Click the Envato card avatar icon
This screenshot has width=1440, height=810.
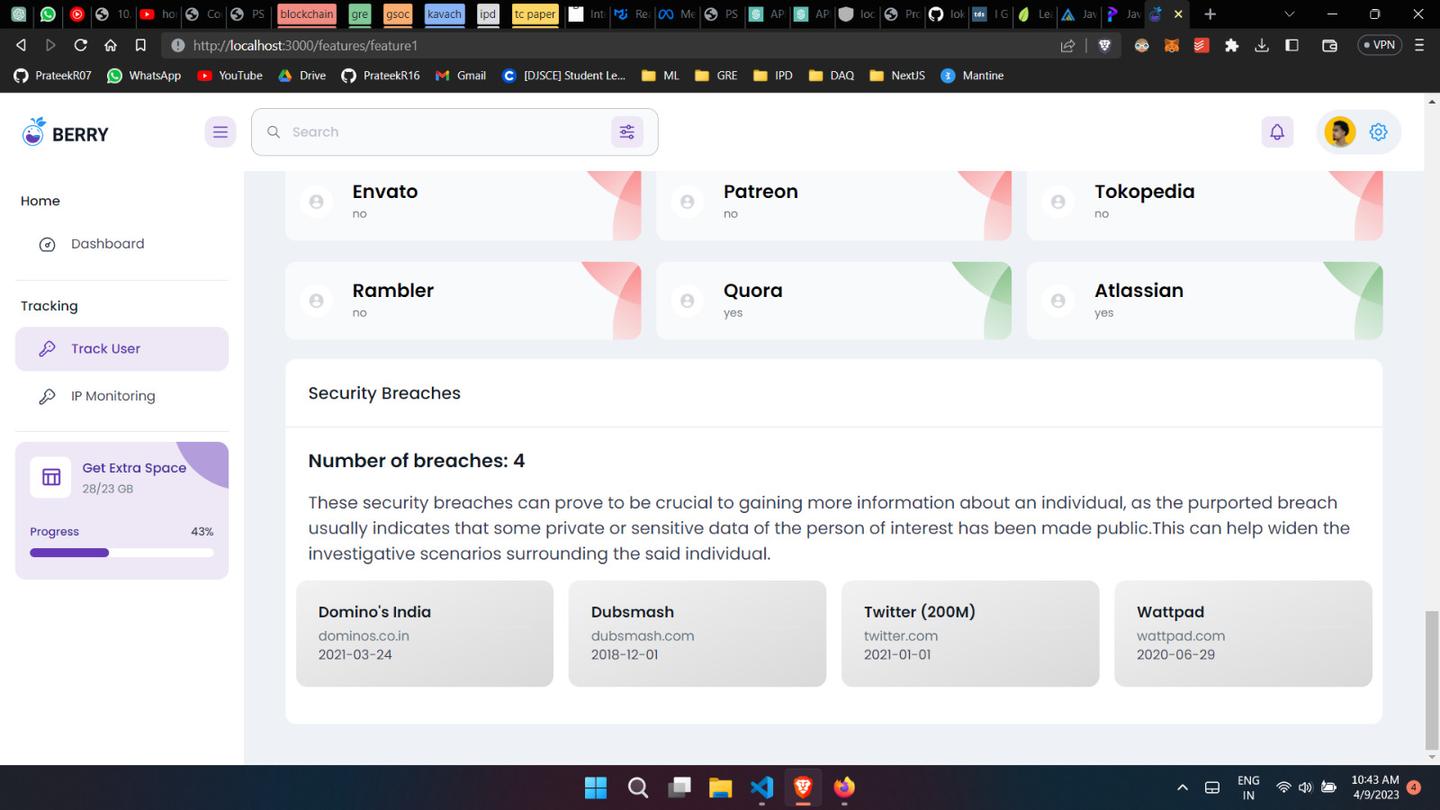pos(316,201)
